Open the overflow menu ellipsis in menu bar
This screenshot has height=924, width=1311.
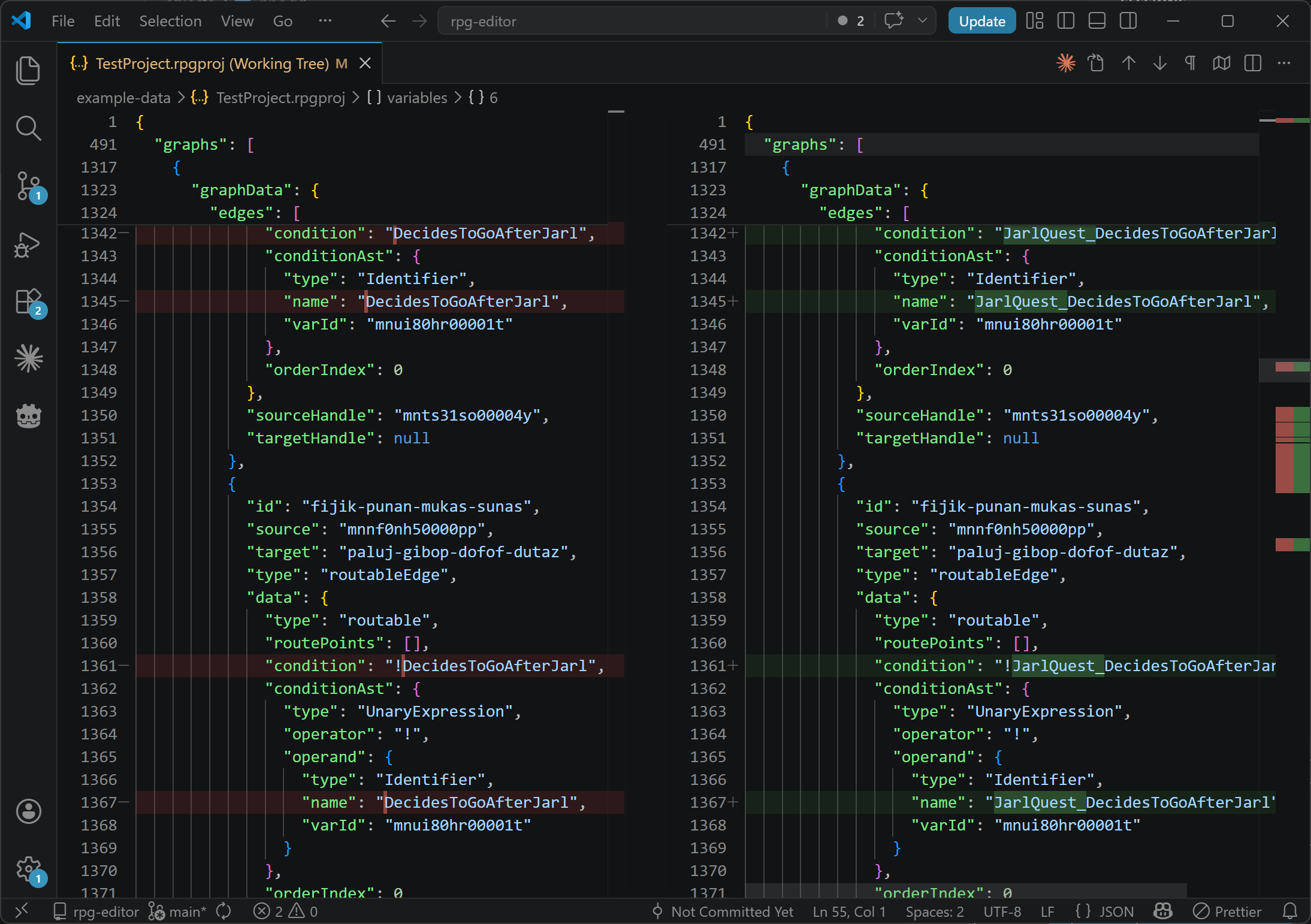click(325, 21)
